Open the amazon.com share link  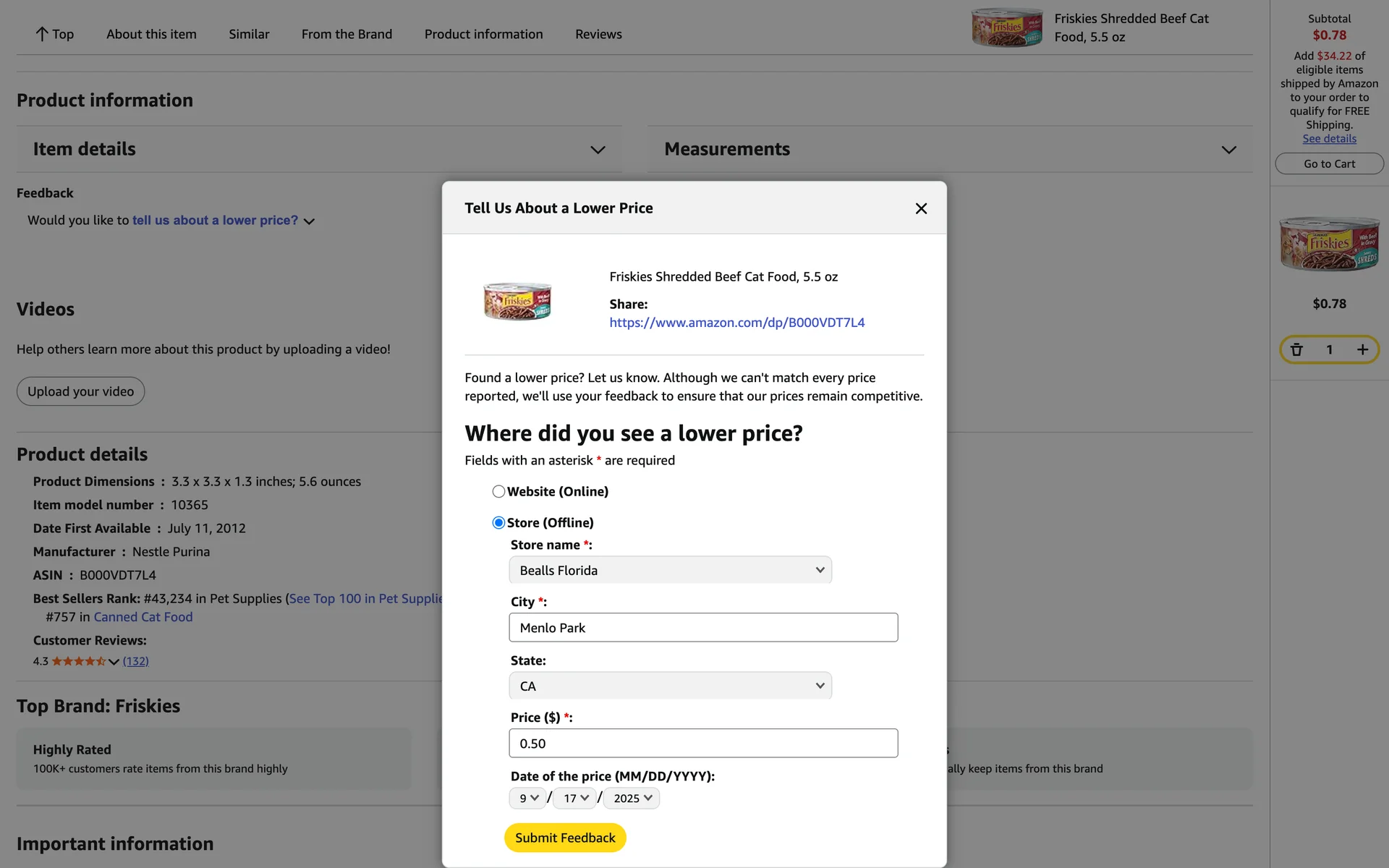pyautogui.click(x=736, y=323)
